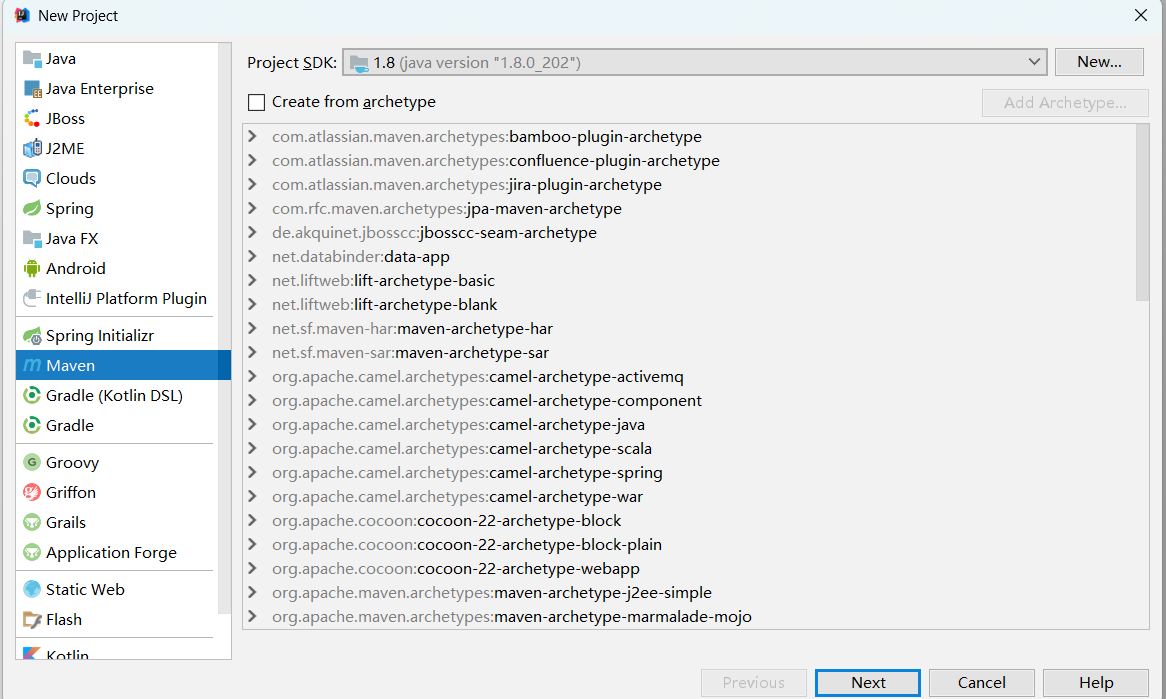Click the Flash icon
The image size is (1166, 699).
(x=32, y=619)
